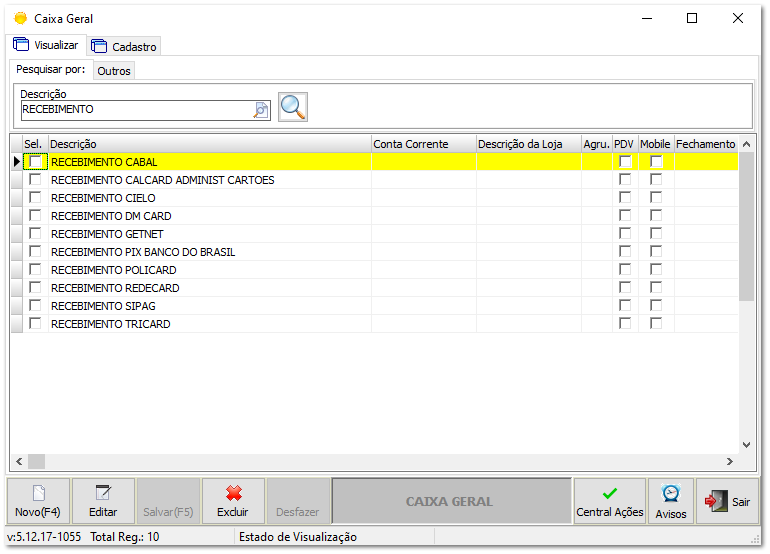Select row RECEBIMENTO TRICARD
The width and height of the screenshot is (770, 554).
374,324
